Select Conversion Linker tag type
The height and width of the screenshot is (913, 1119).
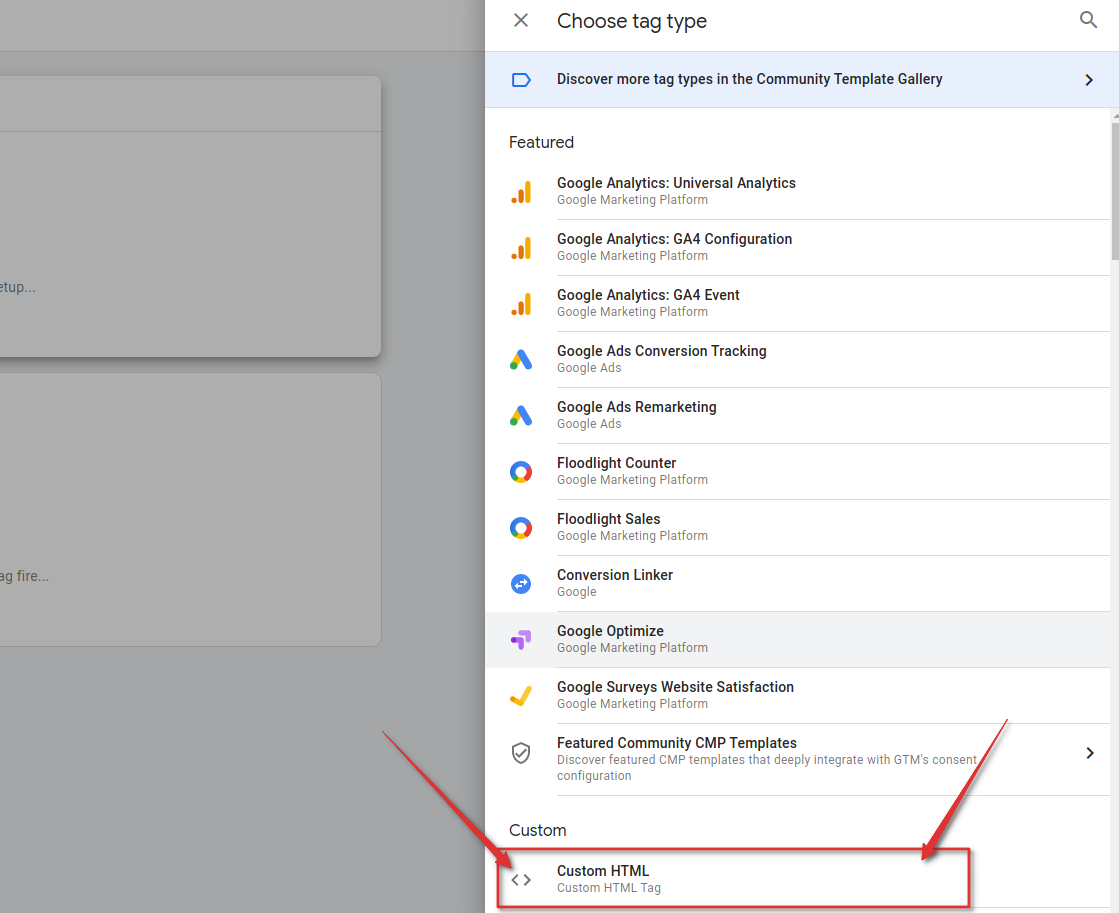(x=797, y=584)
